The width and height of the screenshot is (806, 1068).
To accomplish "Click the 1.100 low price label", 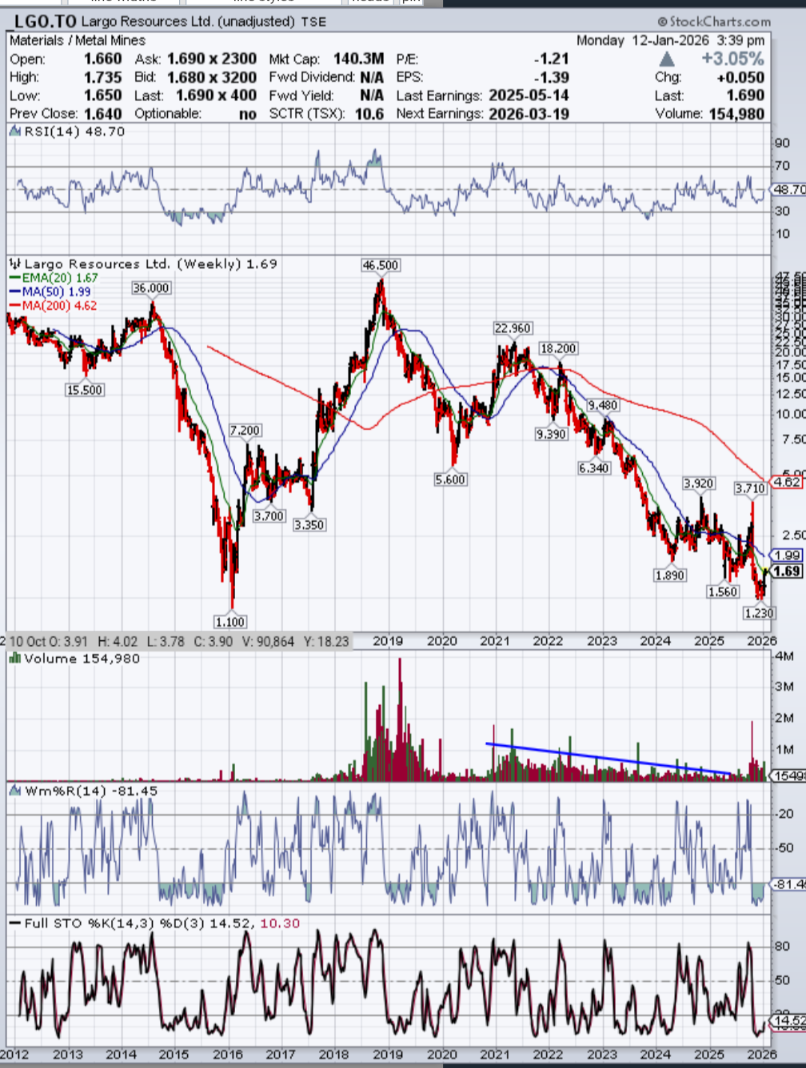I will (x=230, y=621).
